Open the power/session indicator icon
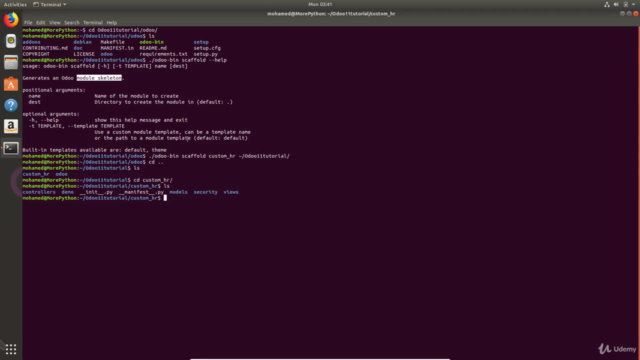Image resolution: width=640 pixels, height=360 pixels. (626, 4)
